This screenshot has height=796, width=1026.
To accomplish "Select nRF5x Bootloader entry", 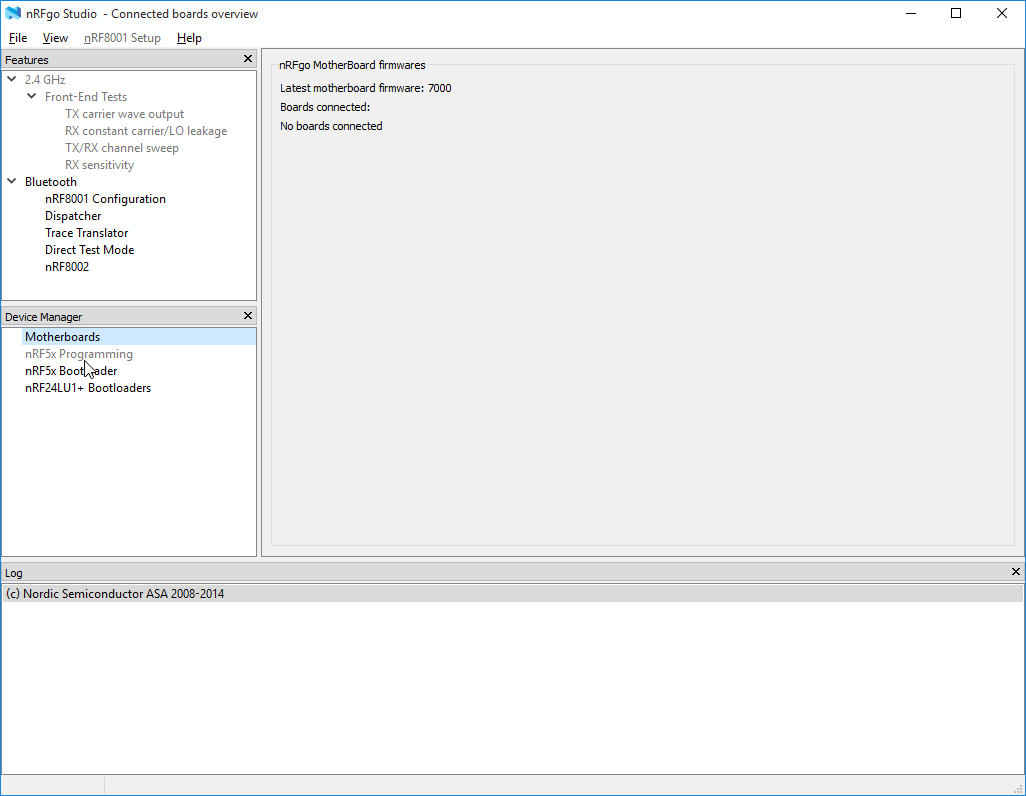I will pos(71,371).
